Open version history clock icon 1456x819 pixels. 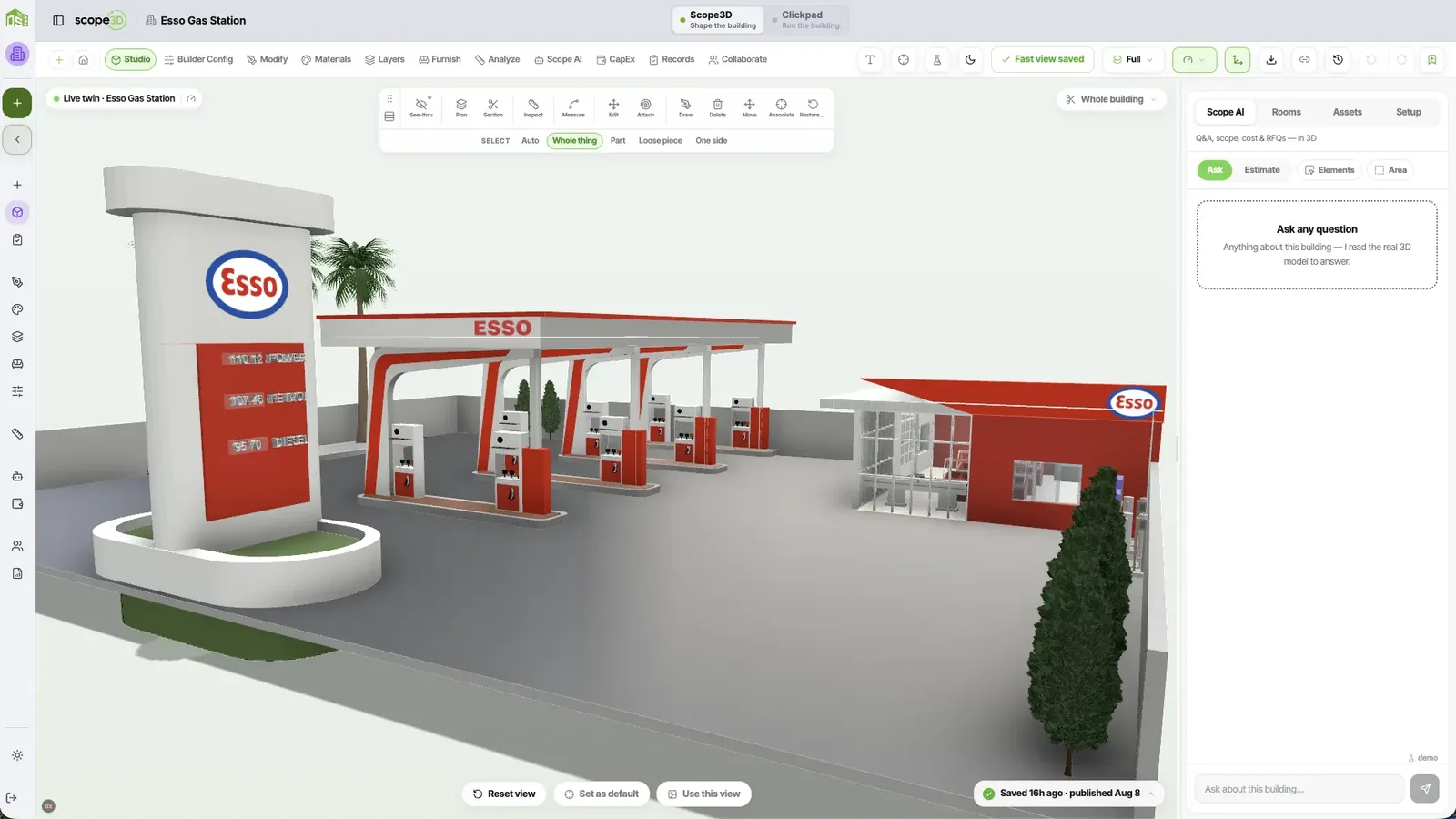[x=1338, y=59]
